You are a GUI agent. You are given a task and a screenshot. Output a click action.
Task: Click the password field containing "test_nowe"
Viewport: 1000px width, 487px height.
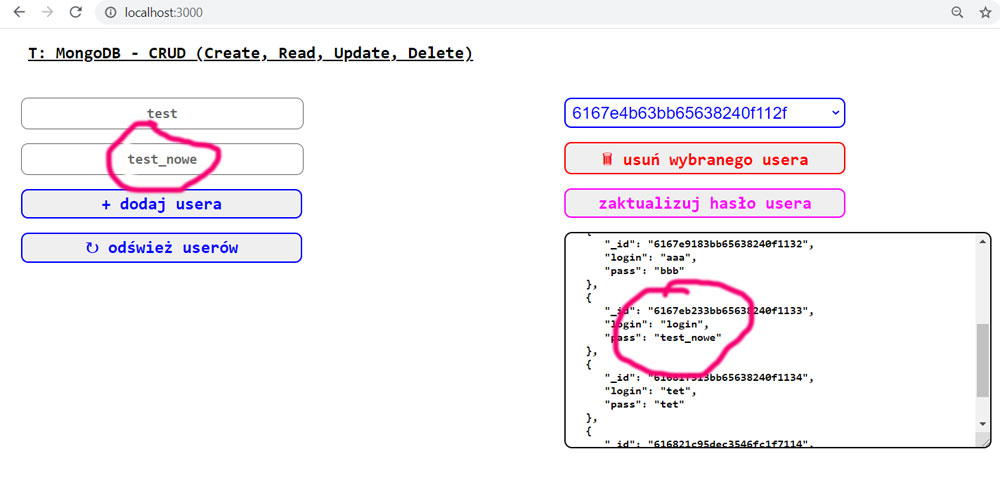[161, 159]
